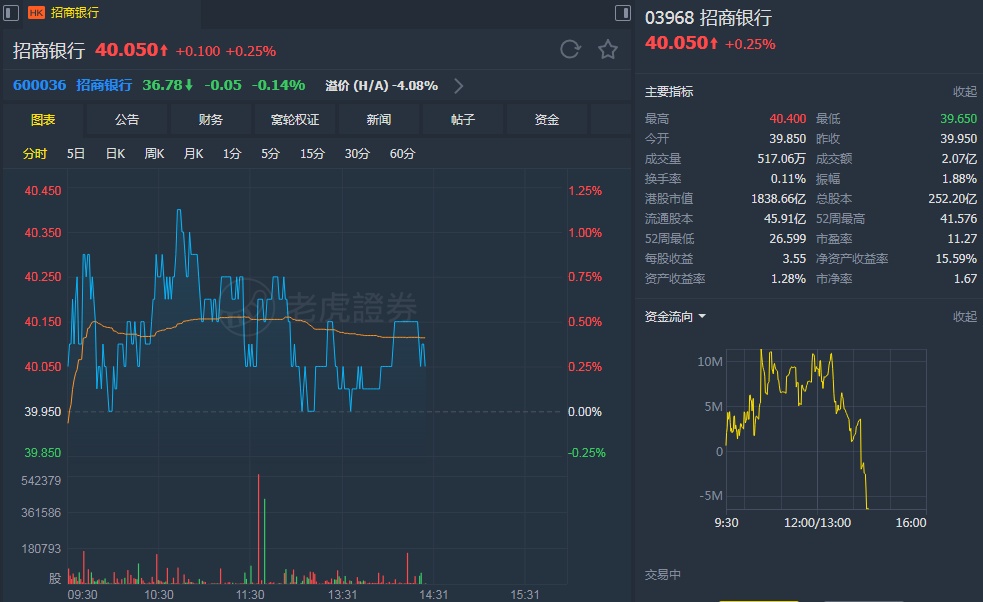Select the 周K chart period

(x=154, y=154)
